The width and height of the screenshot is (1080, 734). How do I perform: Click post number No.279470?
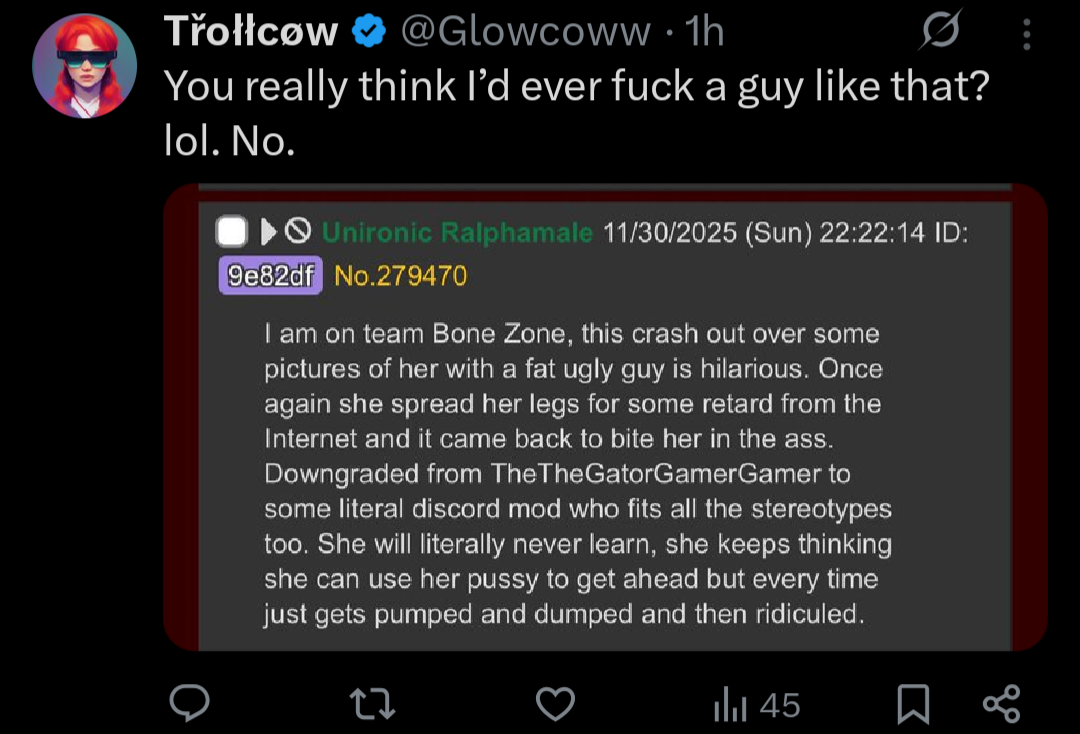400,275
